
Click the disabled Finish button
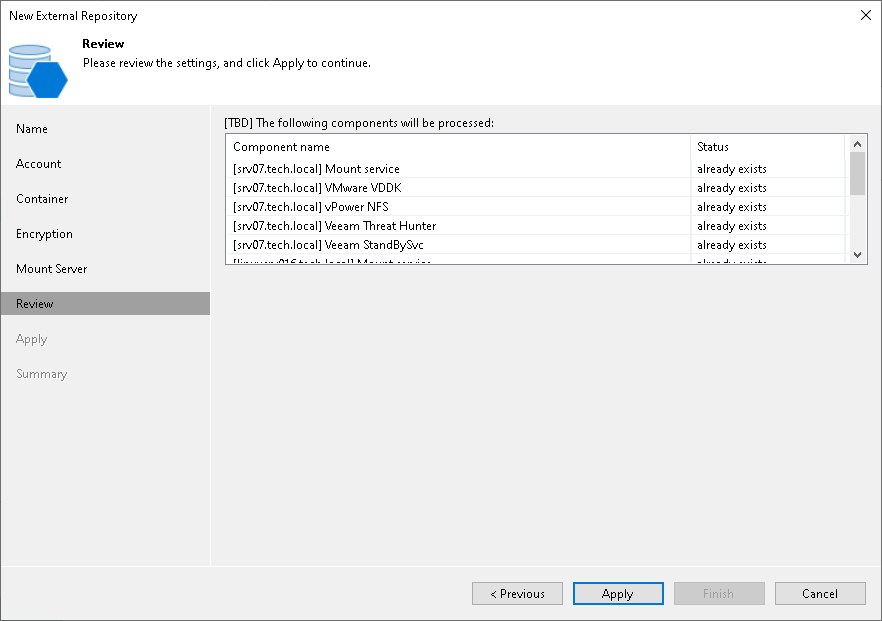(719, 593)
